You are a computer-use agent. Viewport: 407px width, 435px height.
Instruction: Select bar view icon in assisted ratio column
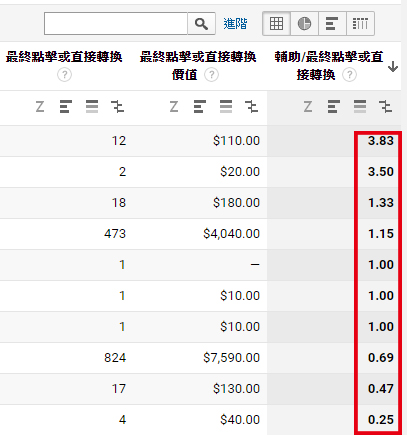tap(334, 107)
